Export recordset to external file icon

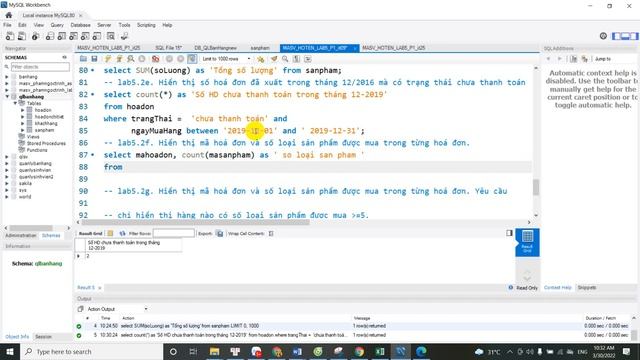click(x=220, y=233)
